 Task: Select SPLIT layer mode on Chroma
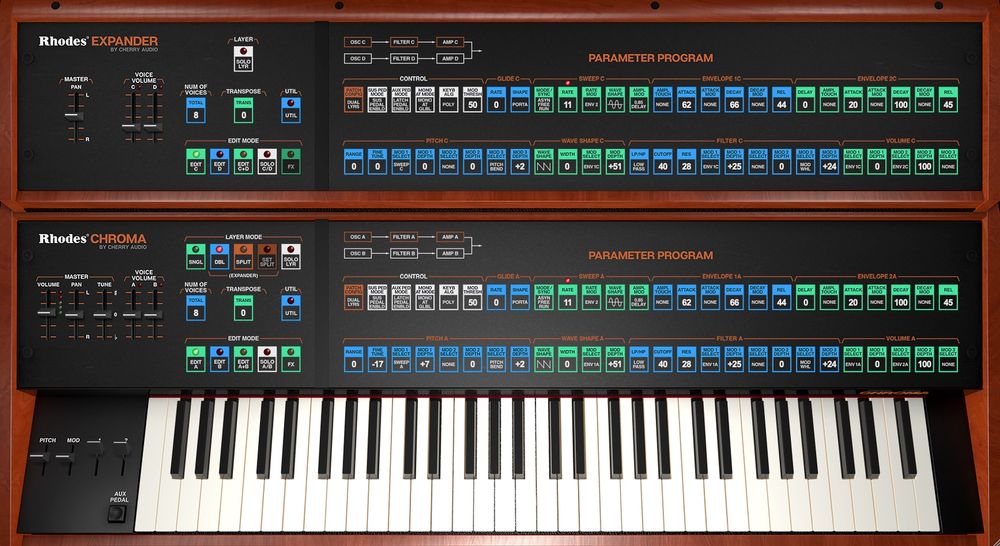tap(243, 256)
